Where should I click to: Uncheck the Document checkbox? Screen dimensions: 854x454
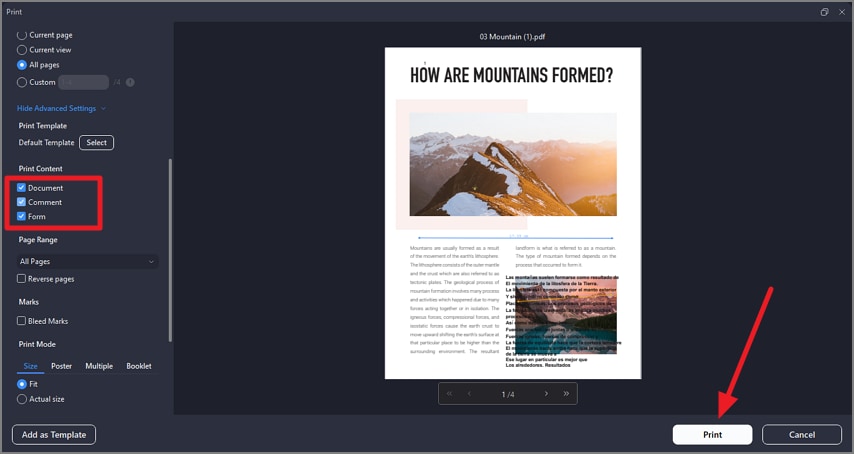21,188
